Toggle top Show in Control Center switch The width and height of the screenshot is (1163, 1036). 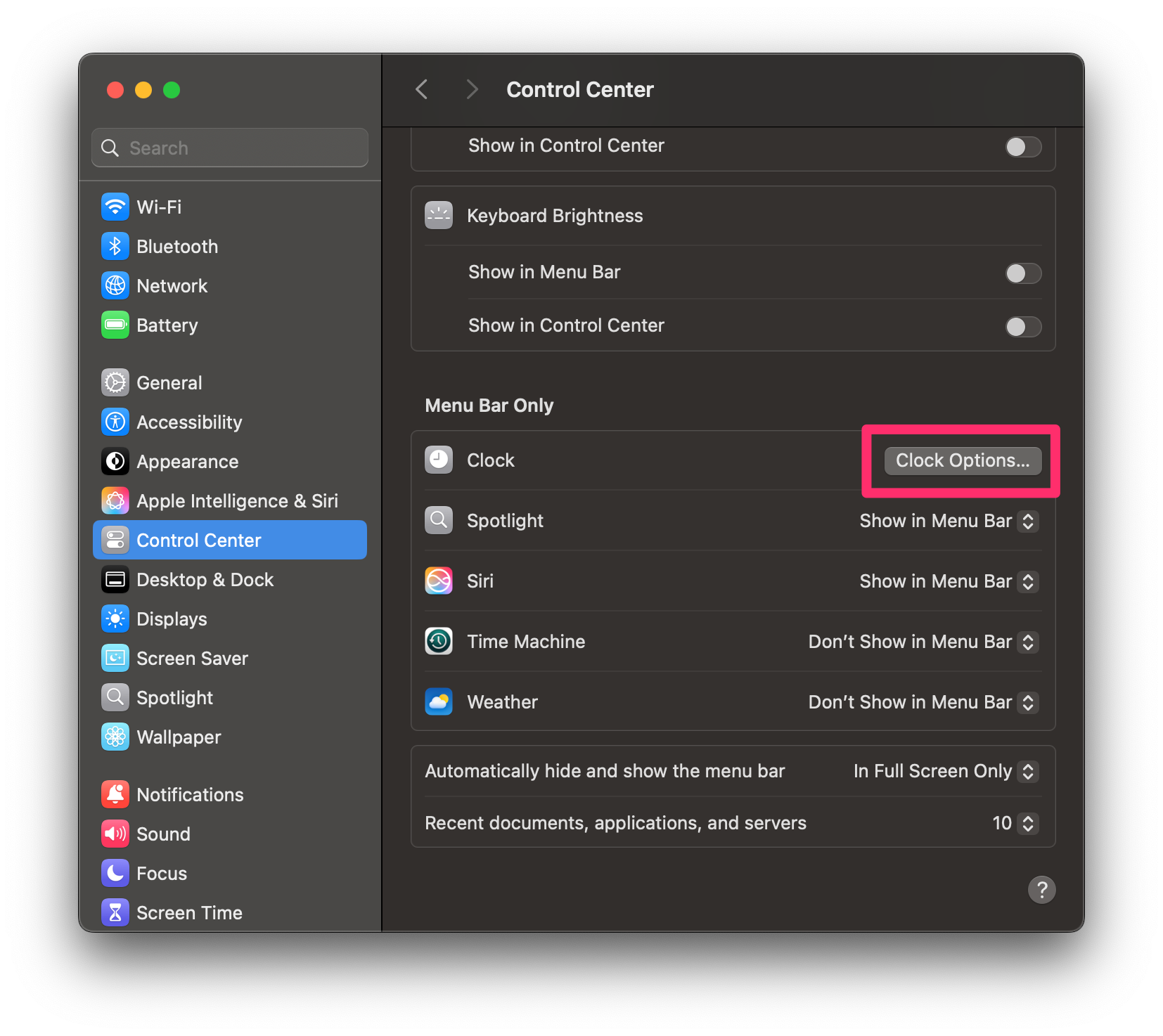coord(1023,146)
